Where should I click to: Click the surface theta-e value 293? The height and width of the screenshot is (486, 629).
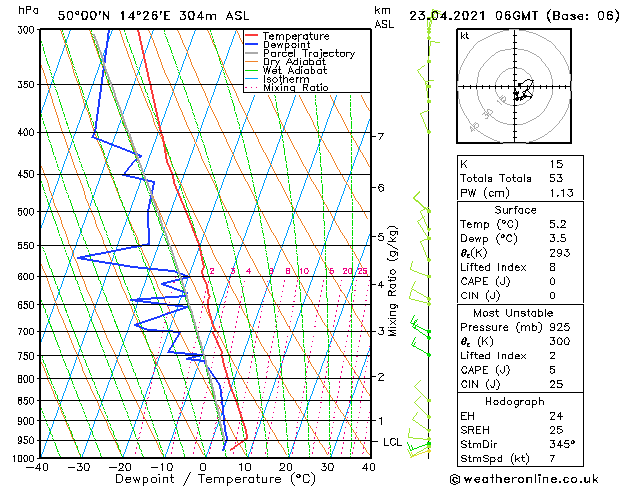coord(560,253)
